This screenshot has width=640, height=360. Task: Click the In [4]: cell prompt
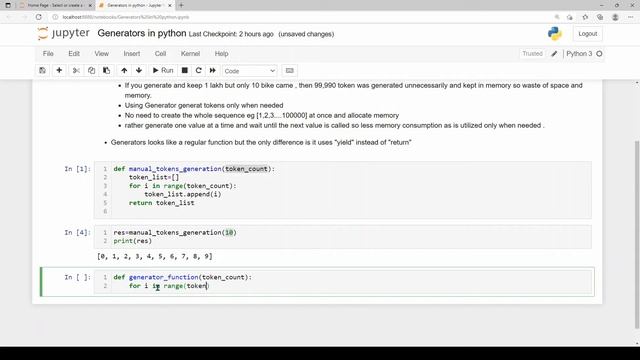coord(78,232)
